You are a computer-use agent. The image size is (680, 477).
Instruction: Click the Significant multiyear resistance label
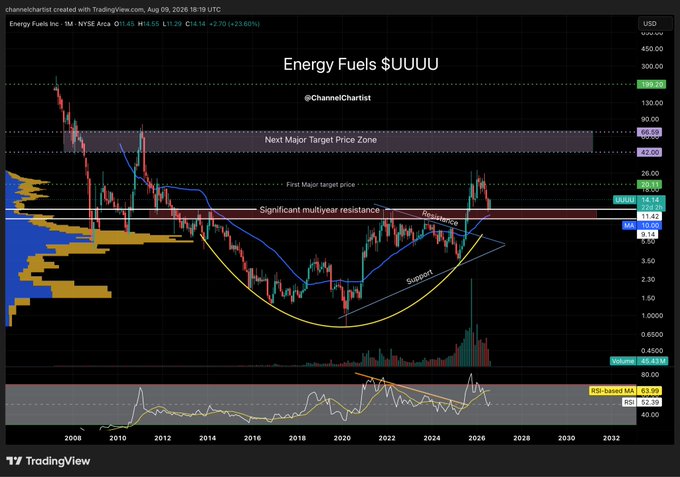[320, 210]
